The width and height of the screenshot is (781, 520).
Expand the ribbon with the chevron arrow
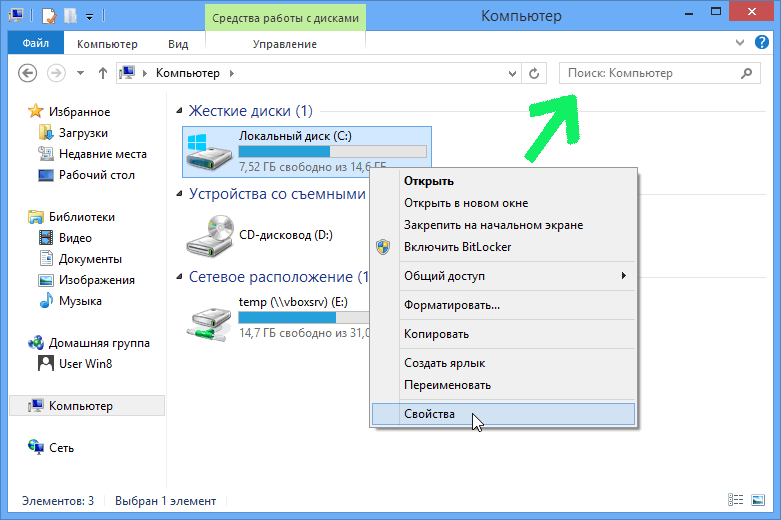pyautogui.click(x=740, y=43)
